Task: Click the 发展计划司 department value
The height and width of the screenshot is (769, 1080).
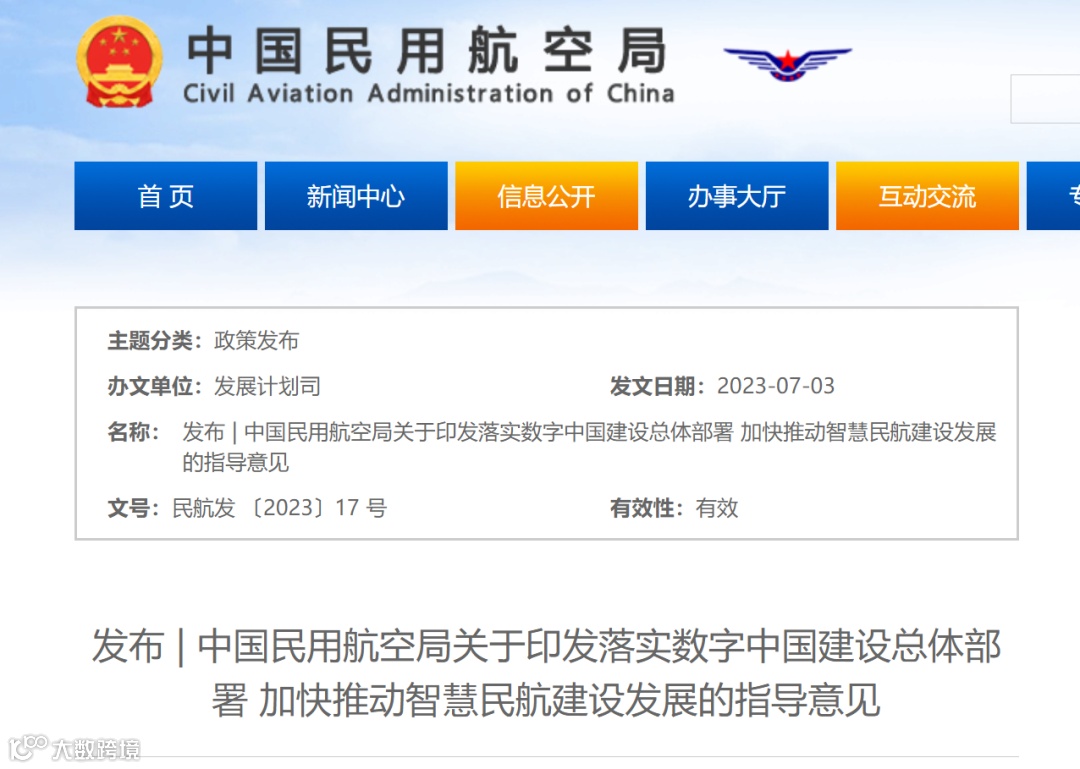Action: [267, 386]
